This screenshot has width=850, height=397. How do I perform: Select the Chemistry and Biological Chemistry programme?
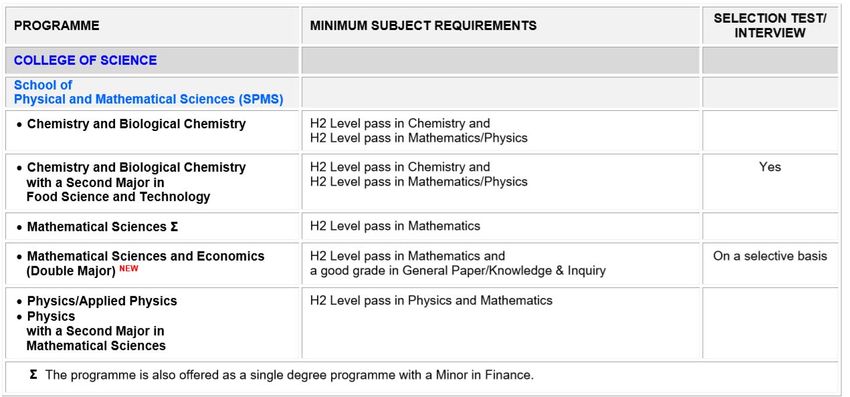(x=136, y=124)
